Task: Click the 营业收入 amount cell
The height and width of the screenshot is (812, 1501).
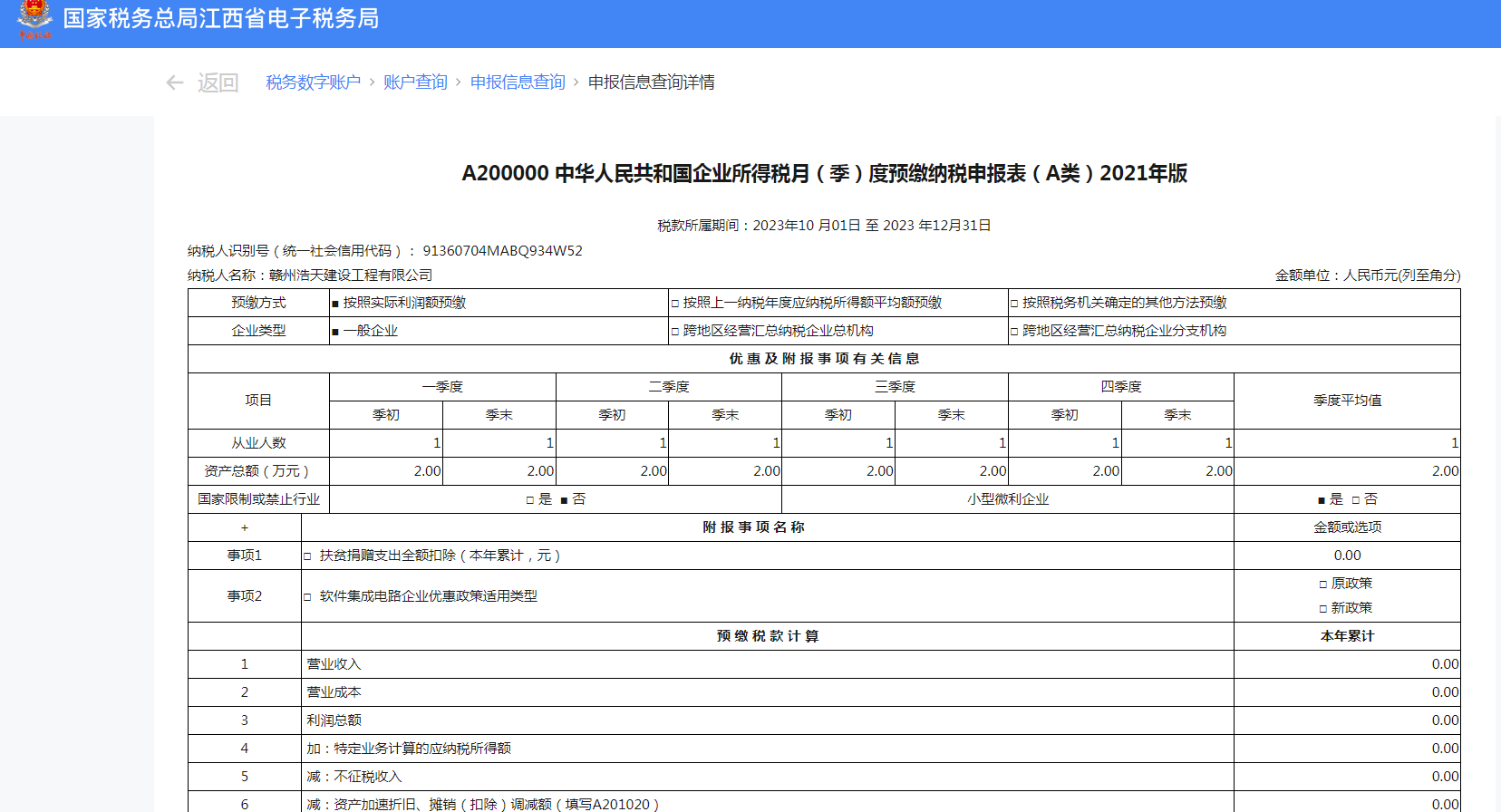Action: pos(1346,664)
